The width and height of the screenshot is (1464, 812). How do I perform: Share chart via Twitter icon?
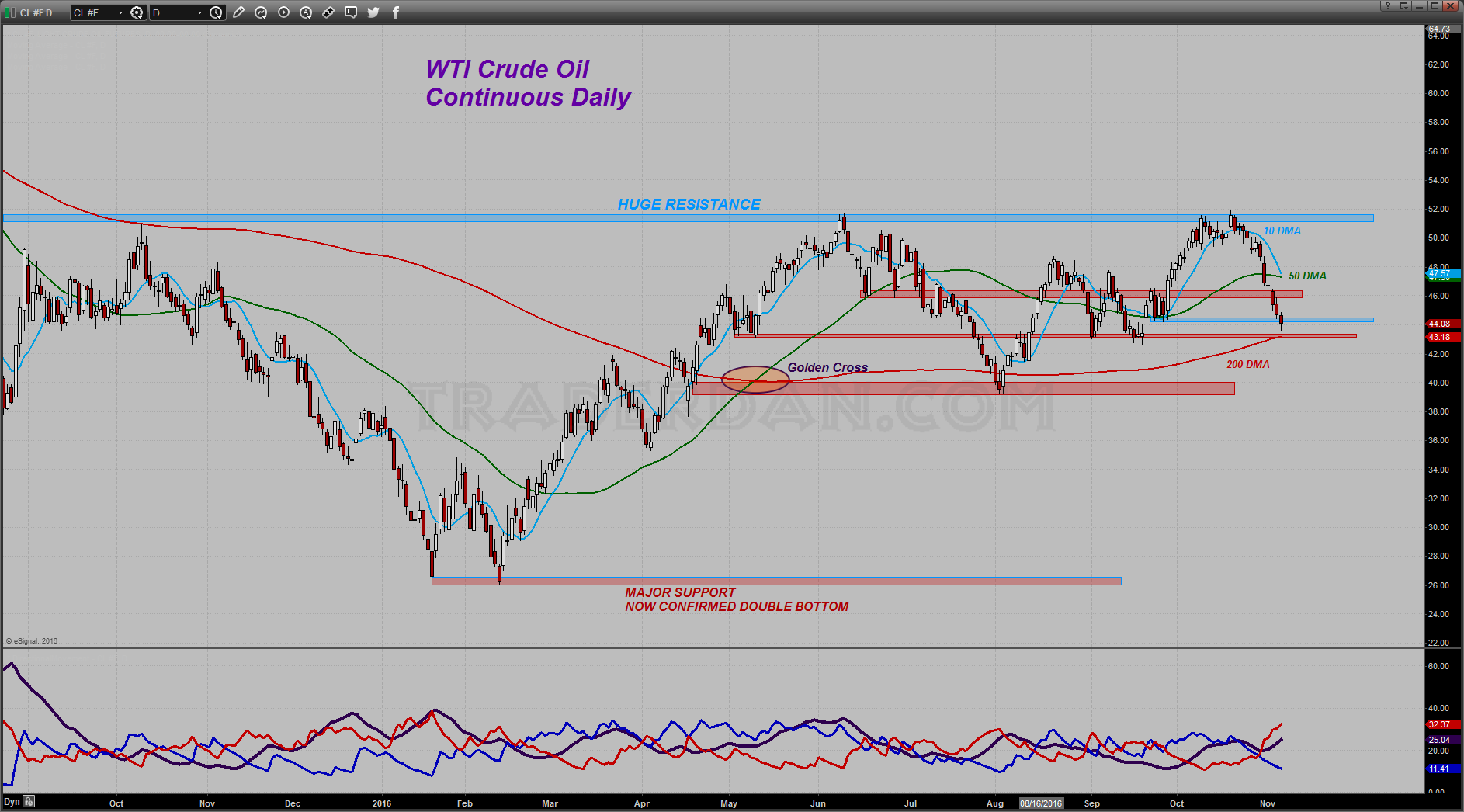click(x=373, y=12)
